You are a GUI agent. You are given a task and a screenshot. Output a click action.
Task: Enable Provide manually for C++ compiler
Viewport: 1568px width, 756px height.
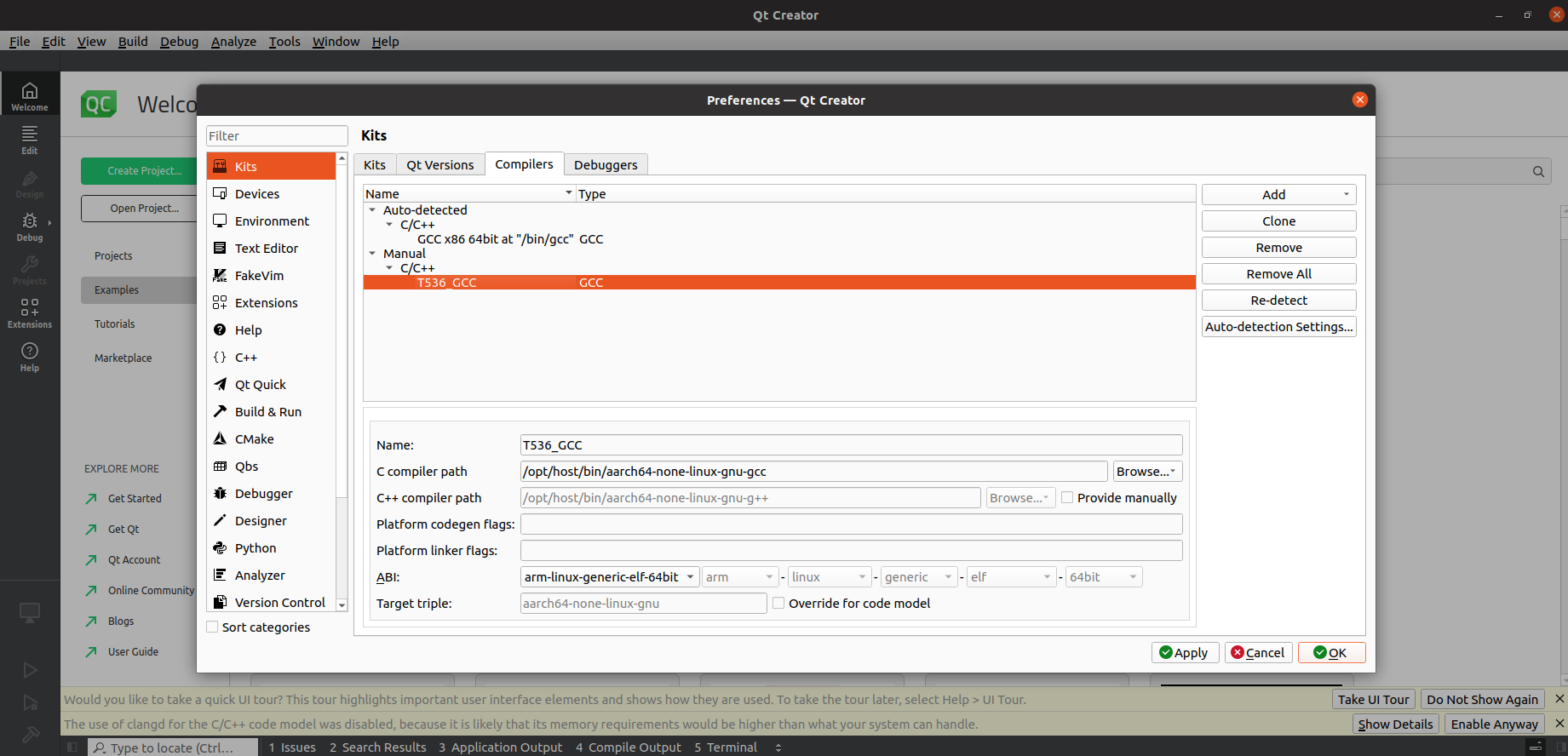pos(1067,498)
